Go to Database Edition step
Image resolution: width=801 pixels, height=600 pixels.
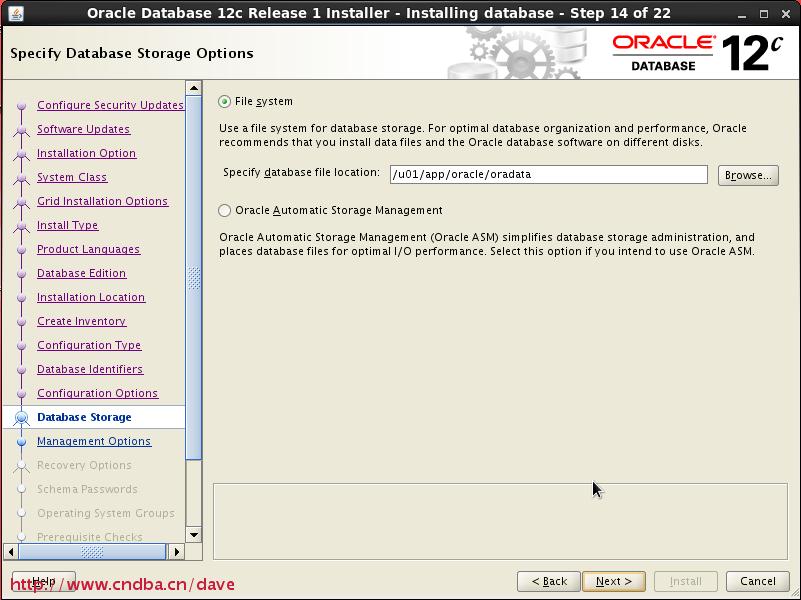pyautogui.click(x=81, y=273)
